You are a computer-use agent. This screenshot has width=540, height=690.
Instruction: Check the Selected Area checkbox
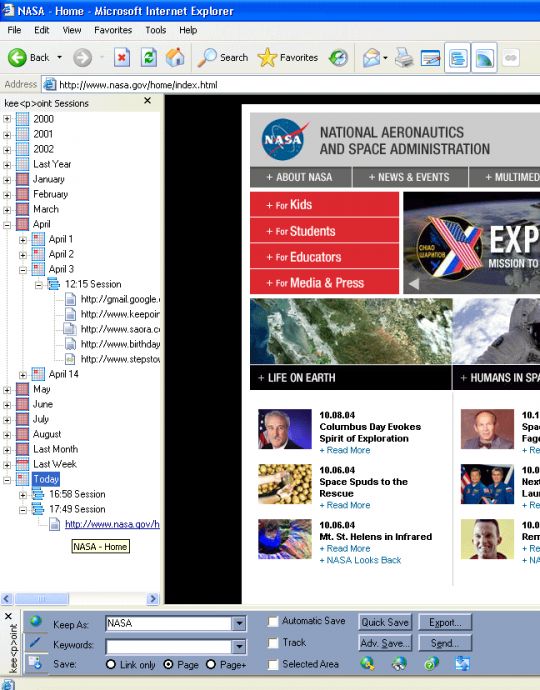click(273, 664)
